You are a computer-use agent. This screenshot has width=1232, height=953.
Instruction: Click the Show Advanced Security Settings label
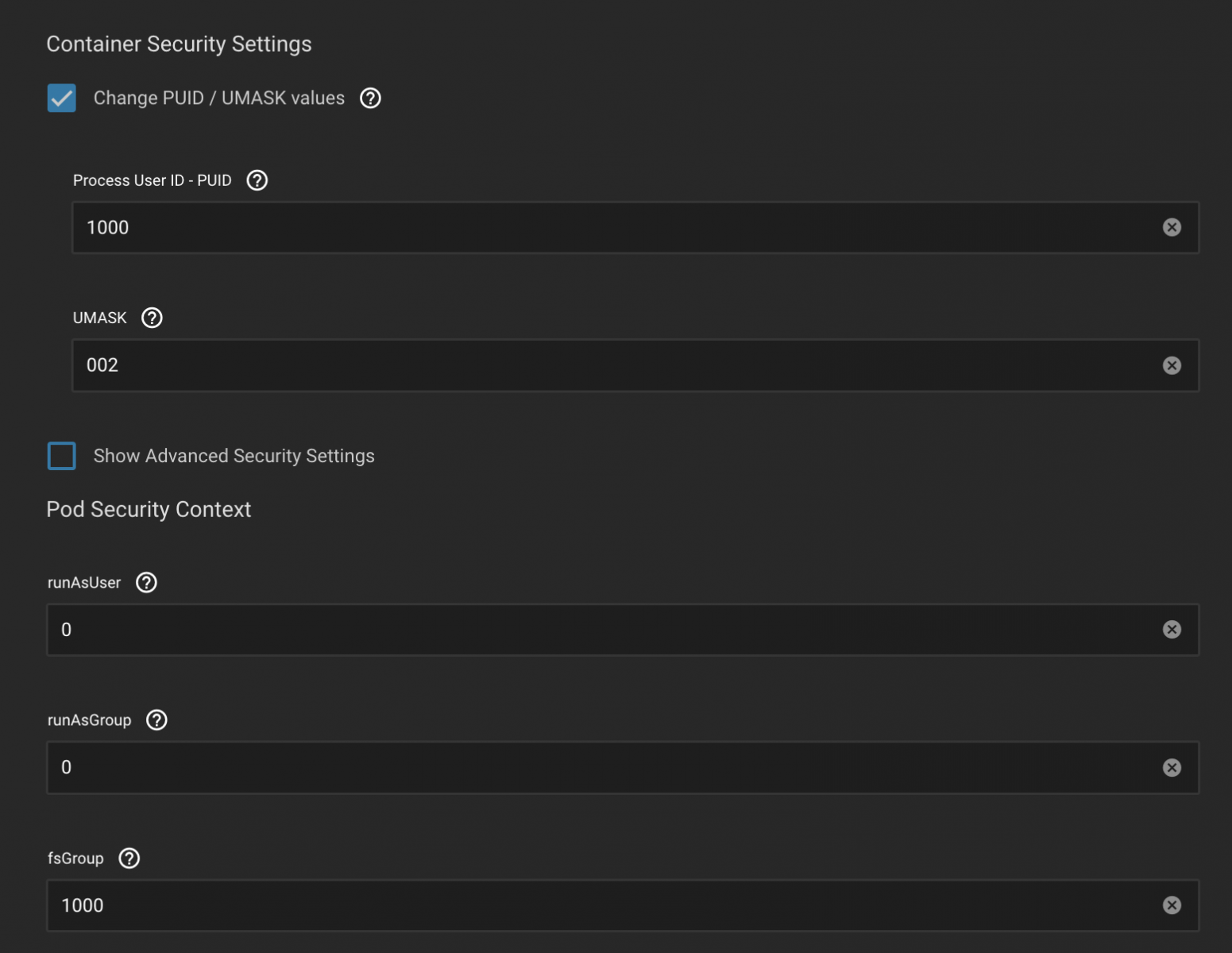pyautogui.click(x=234, y=456)
